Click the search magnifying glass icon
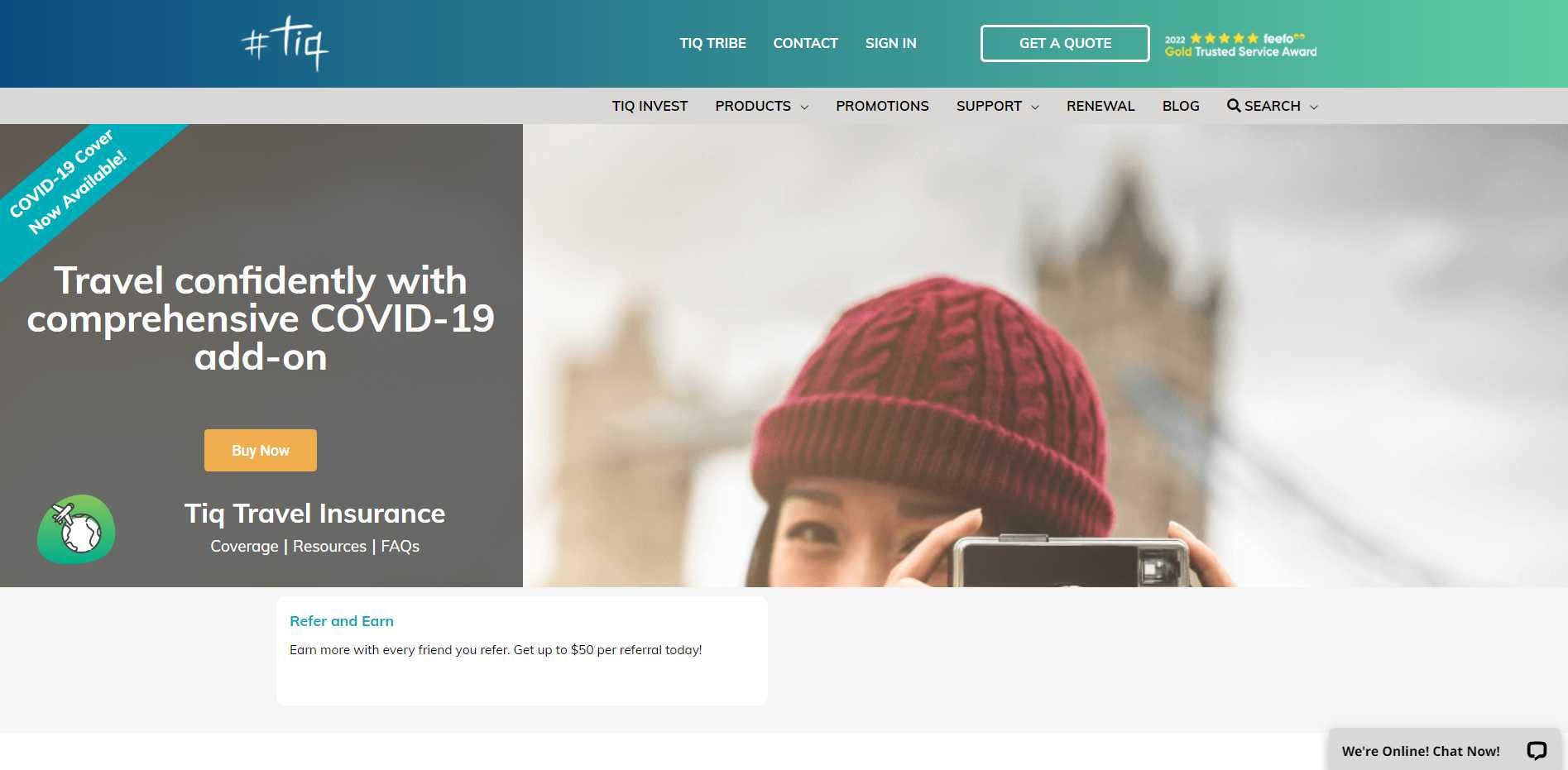 click(x=1233, y=106)
